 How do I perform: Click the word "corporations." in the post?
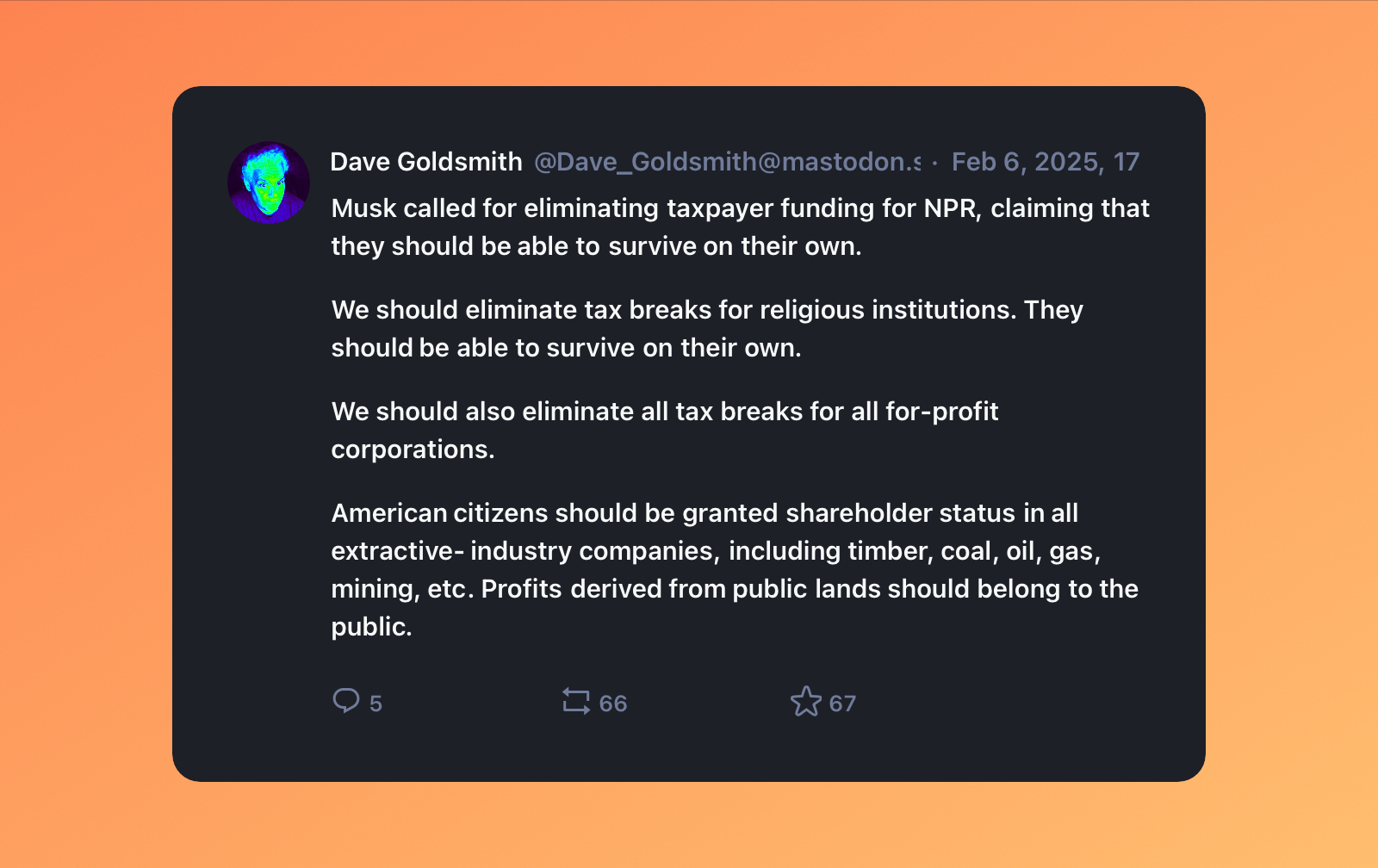(x=413, y=449)
